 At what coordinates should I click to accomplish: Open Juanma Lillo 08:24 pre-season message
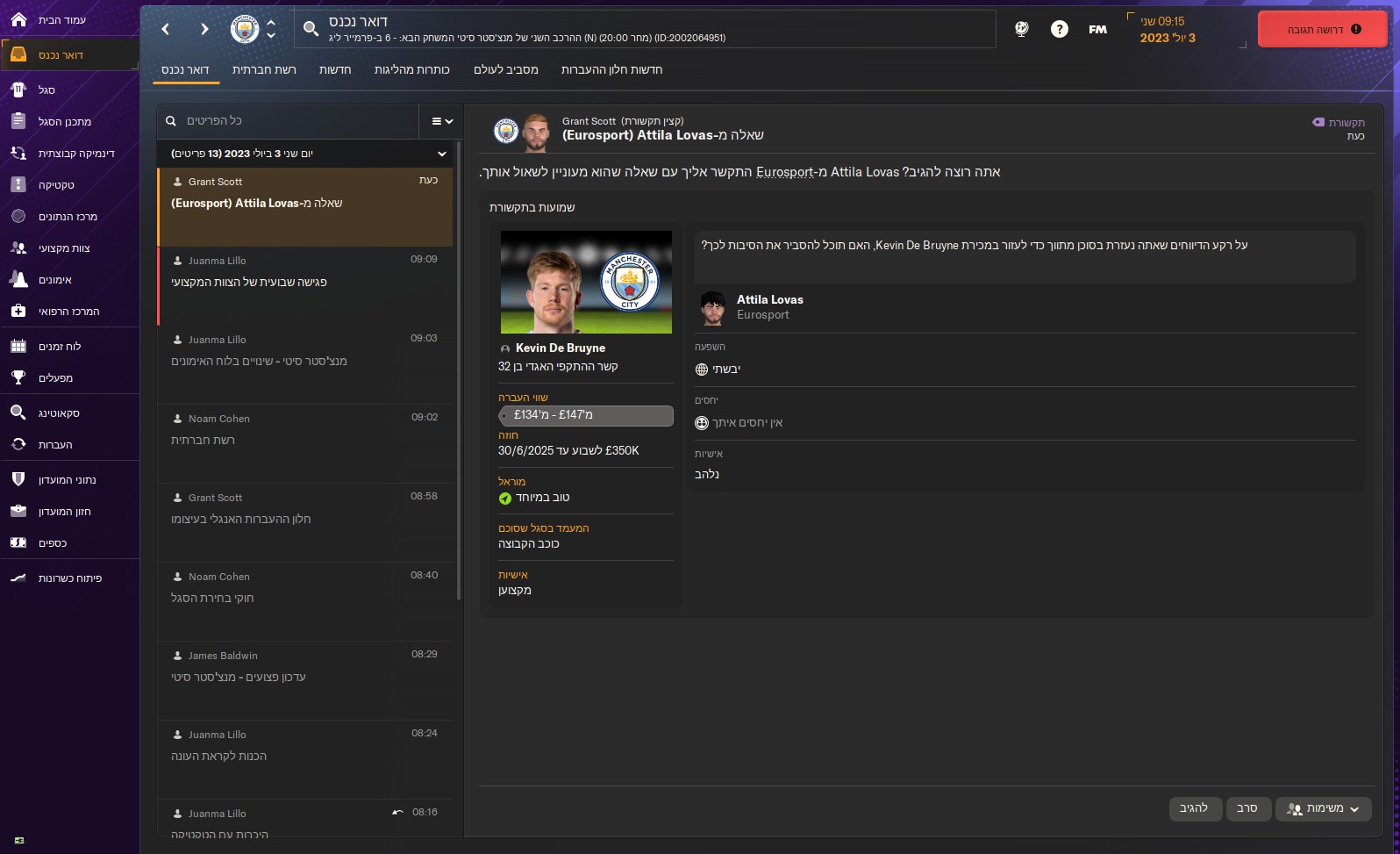[x=305, y=759]
